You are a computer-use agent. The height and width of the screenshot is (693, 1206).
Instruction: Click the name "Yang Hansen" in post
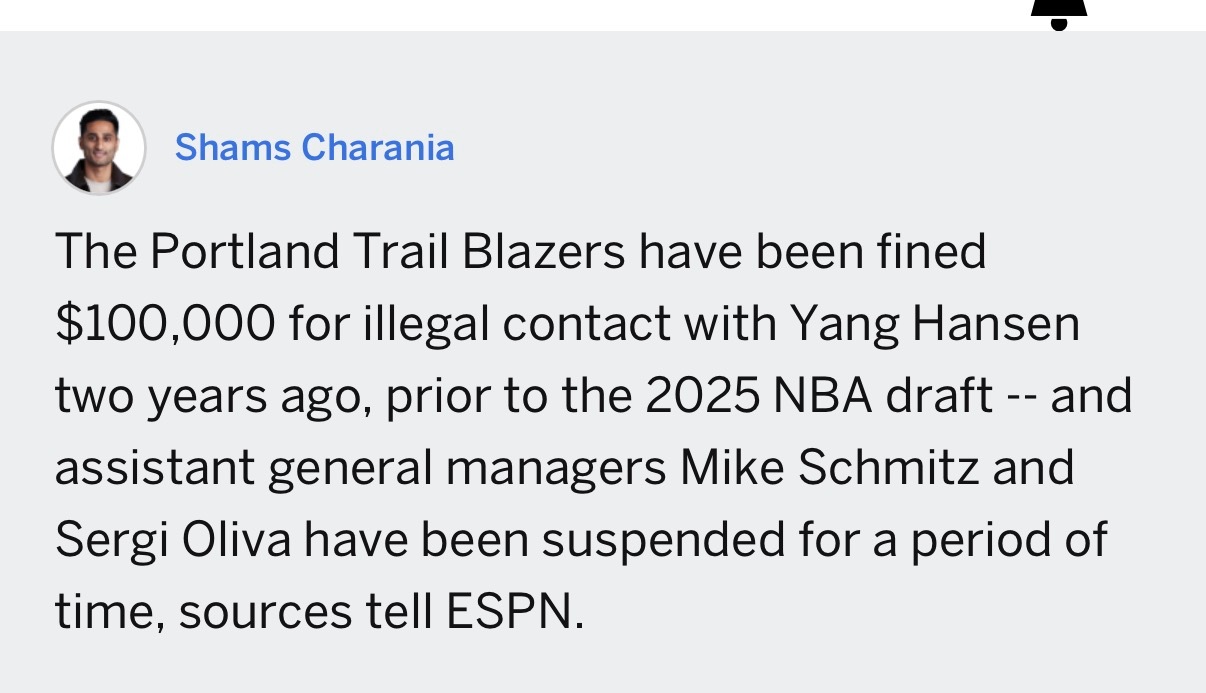(x=936, y=324)
